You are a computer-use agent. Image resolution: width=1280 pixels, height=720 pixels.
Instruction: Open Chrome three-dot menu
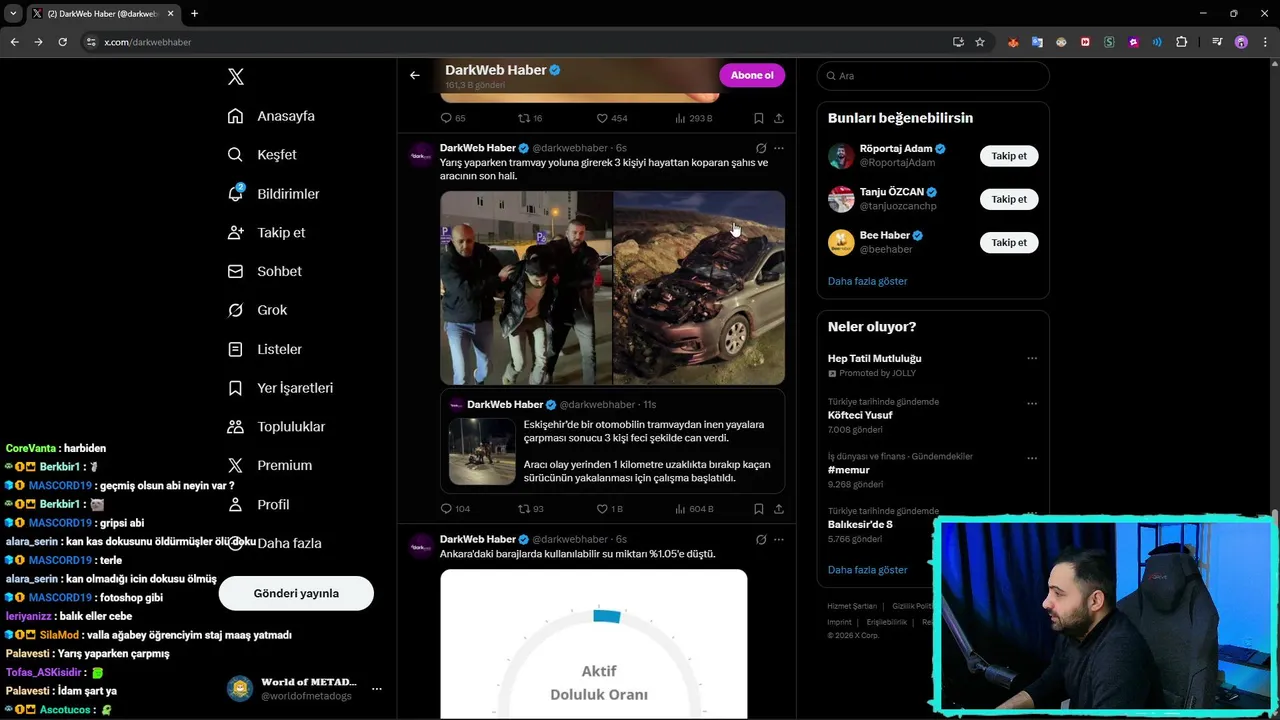point(1264,42)
